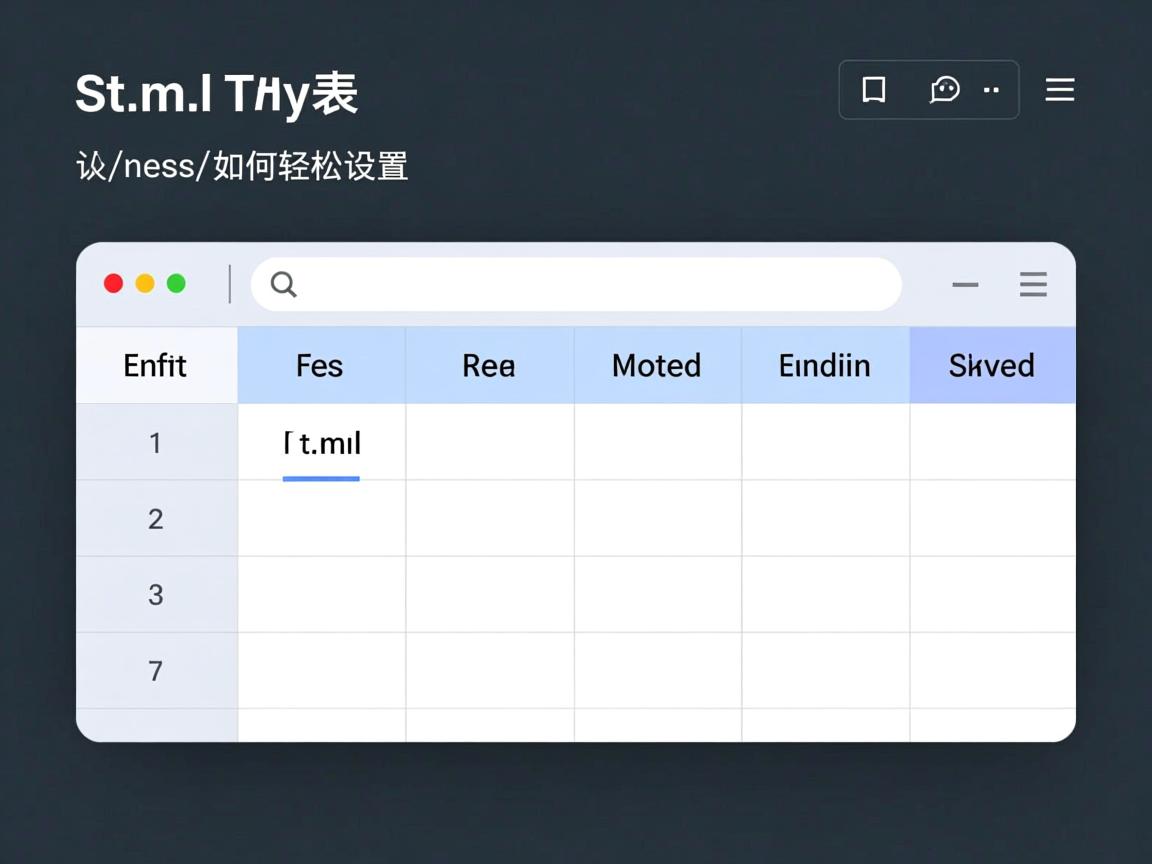Screen dimensions: 1152x864
Task: Click the more options ".." icon
Action: [992, 90]
